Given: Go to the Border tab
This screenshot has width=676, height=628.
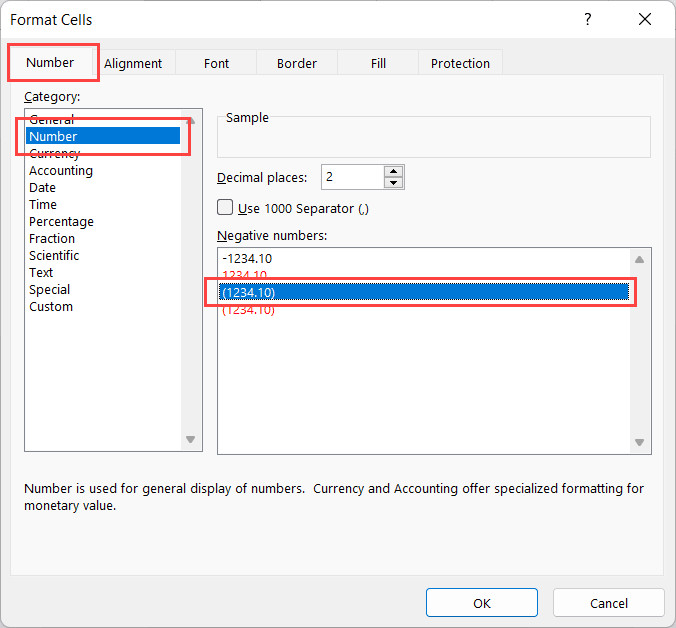Looking at the screenshot, I should (297, 63).
